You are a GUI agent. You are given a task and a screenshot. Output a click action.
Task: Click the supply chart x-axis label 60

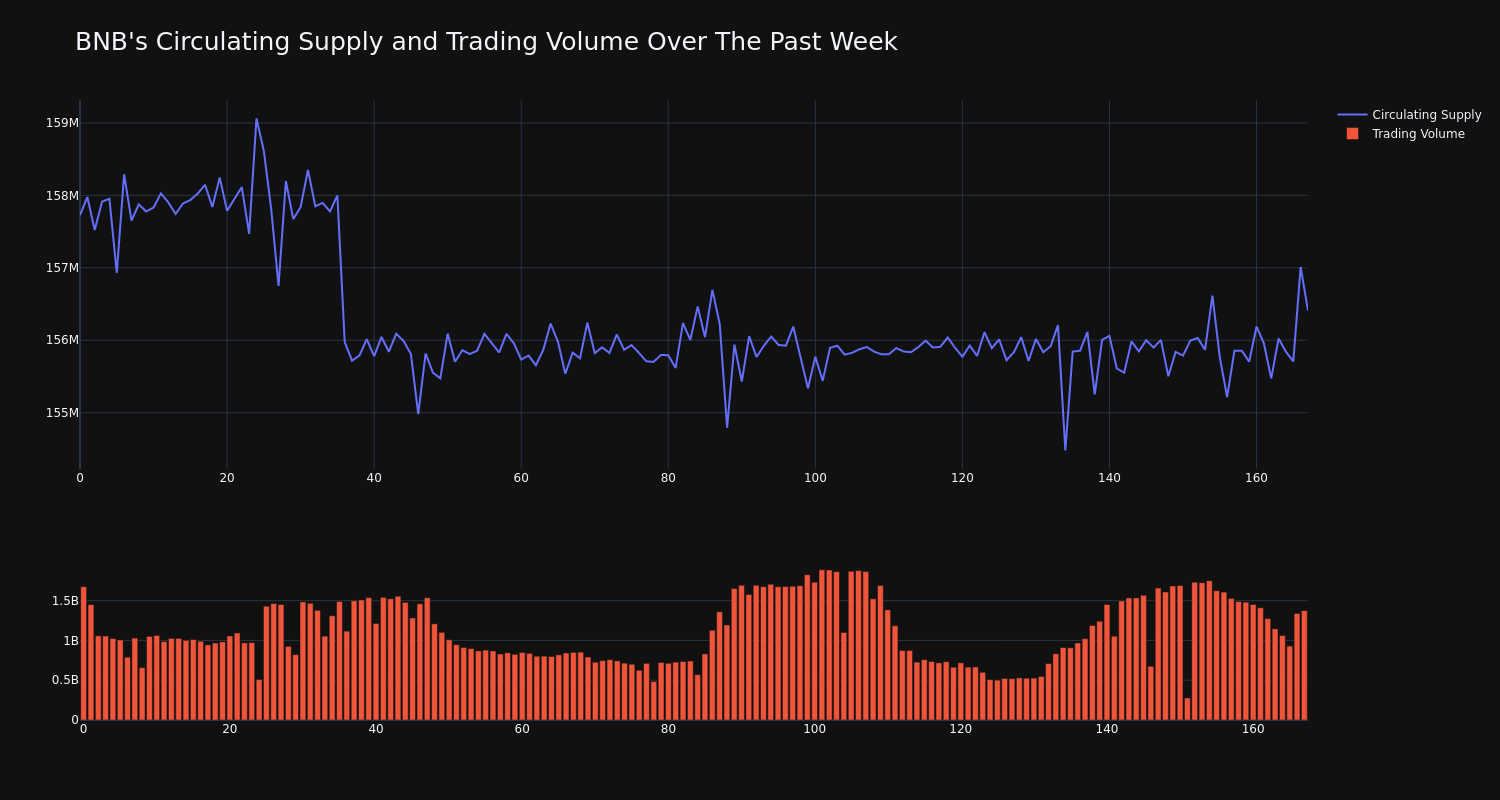[521, 478]
